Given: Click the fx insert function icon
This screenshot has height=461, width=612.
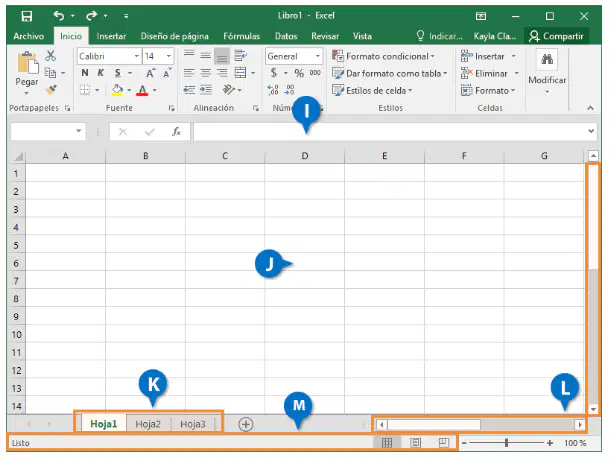Looking at the screenshot, I should coord(176,132).
